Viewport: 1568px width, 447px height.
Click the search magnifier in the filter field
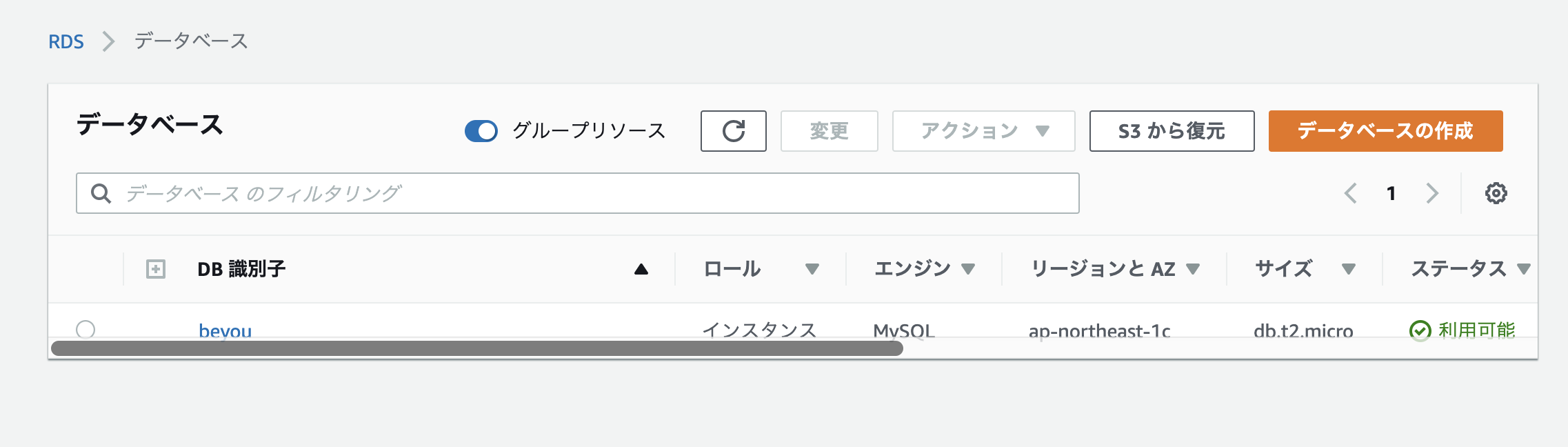click(101, 194)
